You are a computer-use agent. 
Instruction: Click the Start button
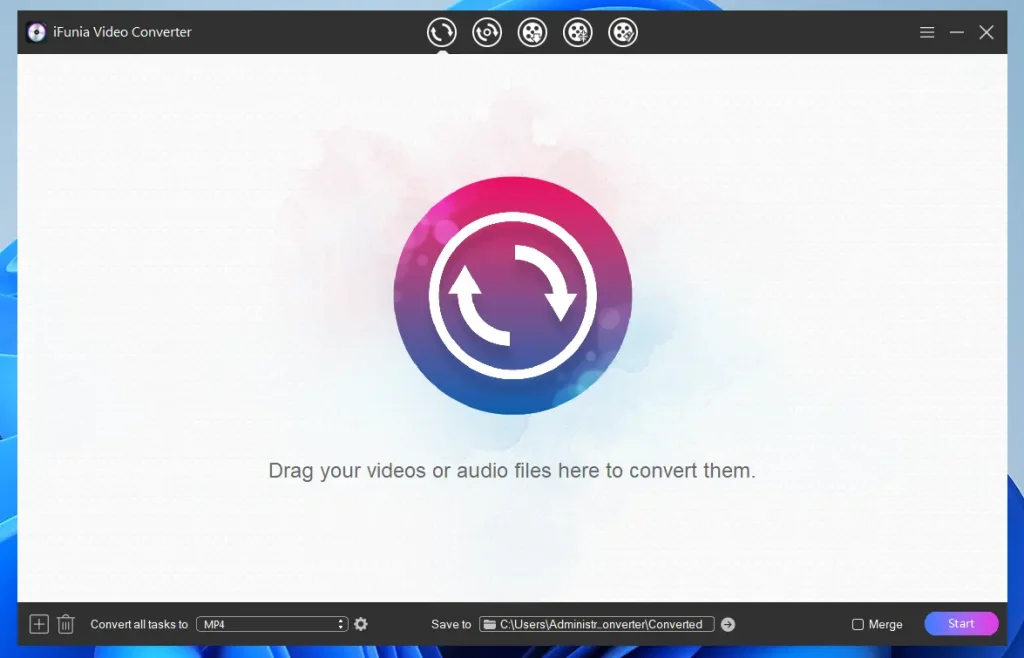tap(960, 622)
